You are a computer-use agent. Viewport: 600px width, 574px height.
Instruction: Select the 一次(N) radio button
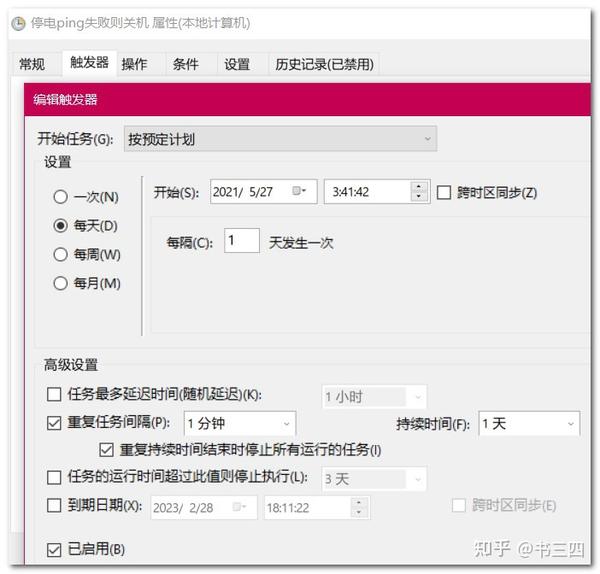coord(60,197)
